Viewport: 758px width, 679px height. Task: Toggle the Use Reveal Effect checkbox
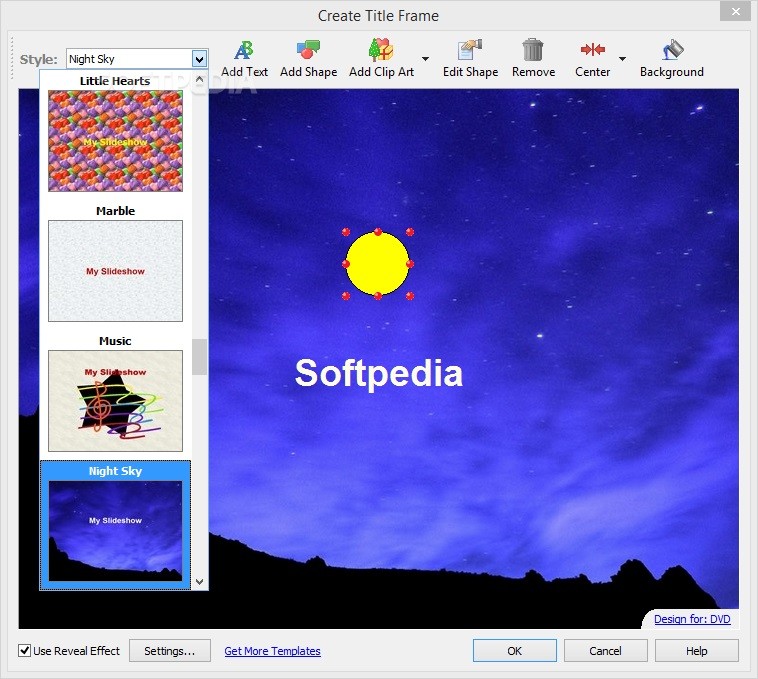(x=24, y=650)
